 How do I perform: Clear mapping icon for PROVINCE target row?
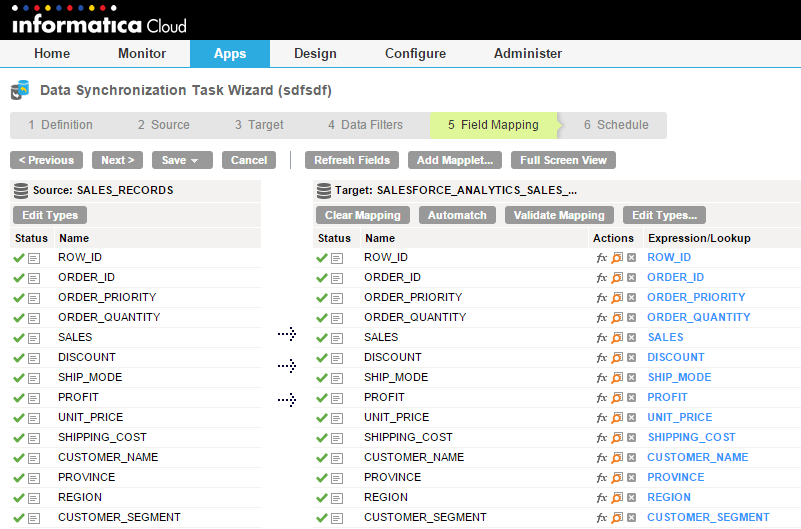[x=631, y=477]
